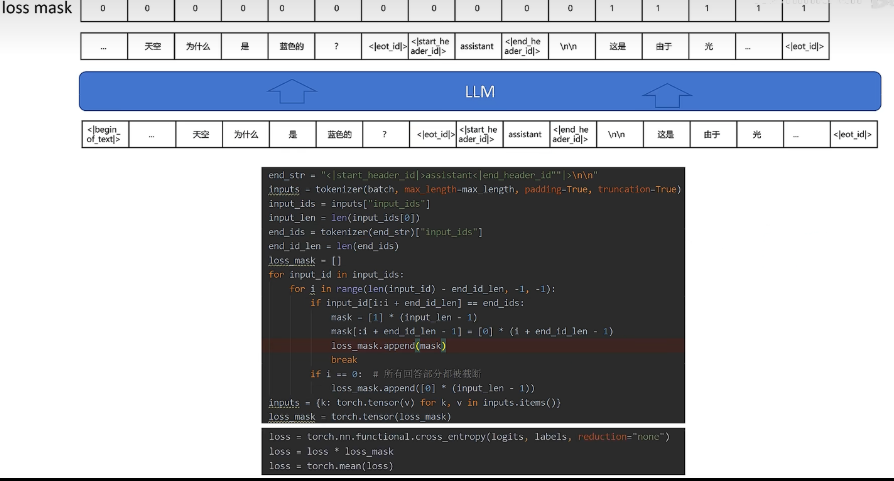Click the 光 token in the output row
894x481 pixels.
(712, 46)
